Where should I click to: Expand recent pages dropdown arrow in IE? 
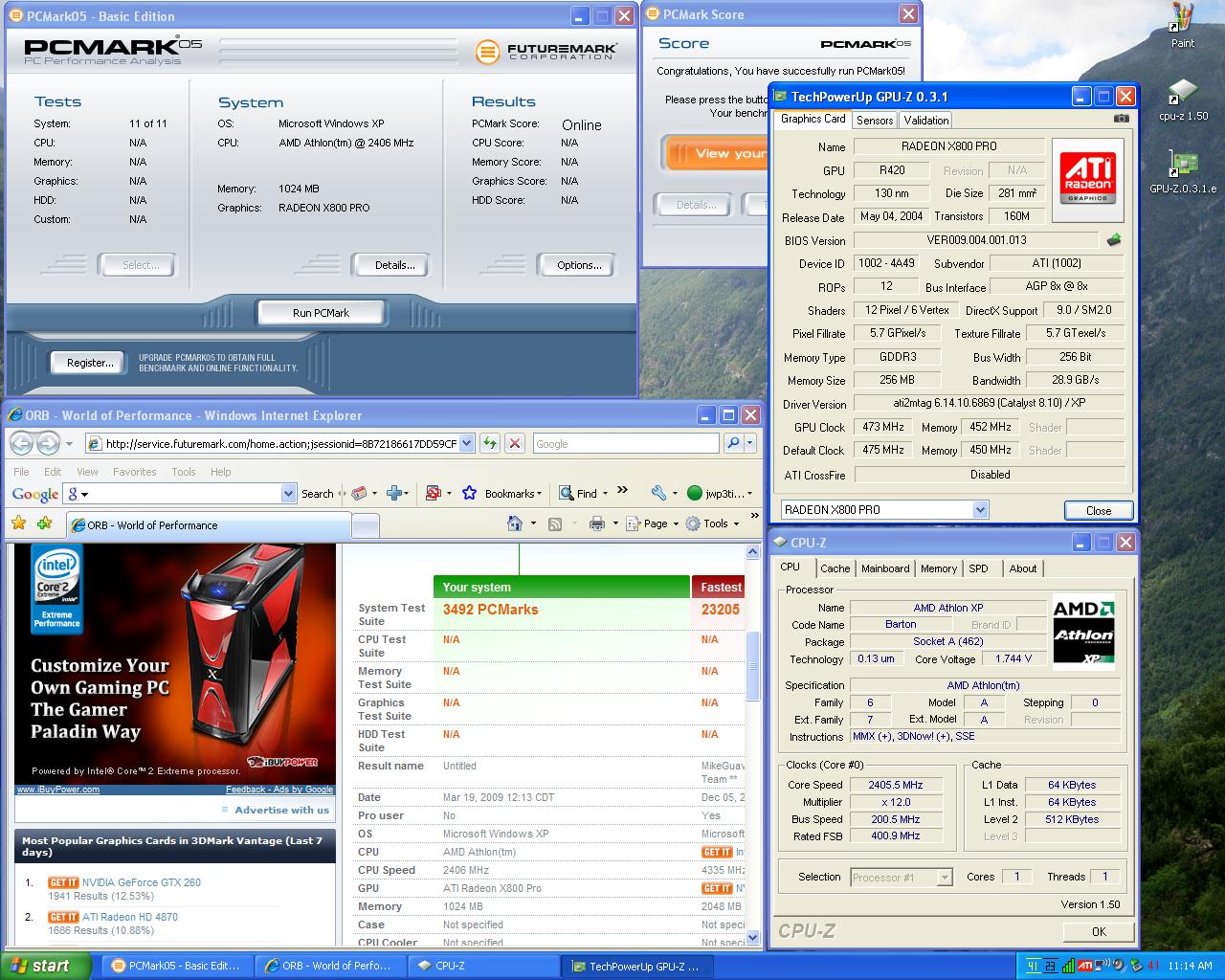69,443
